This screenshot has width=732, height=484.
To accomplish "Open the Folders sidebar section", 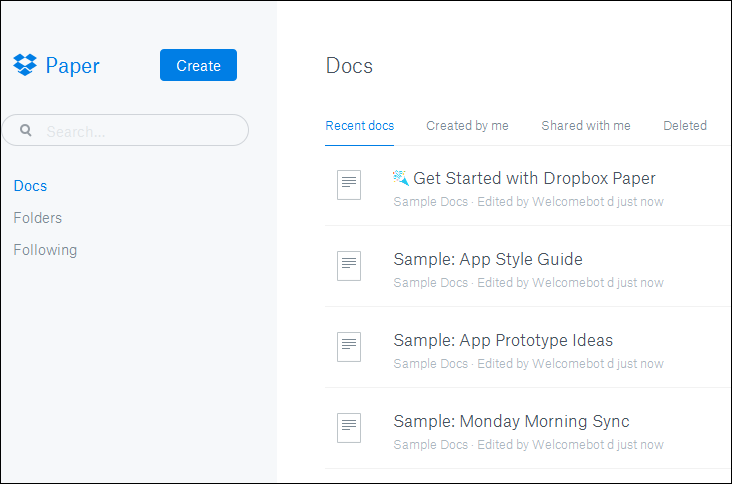I will (x=38, y=218).
